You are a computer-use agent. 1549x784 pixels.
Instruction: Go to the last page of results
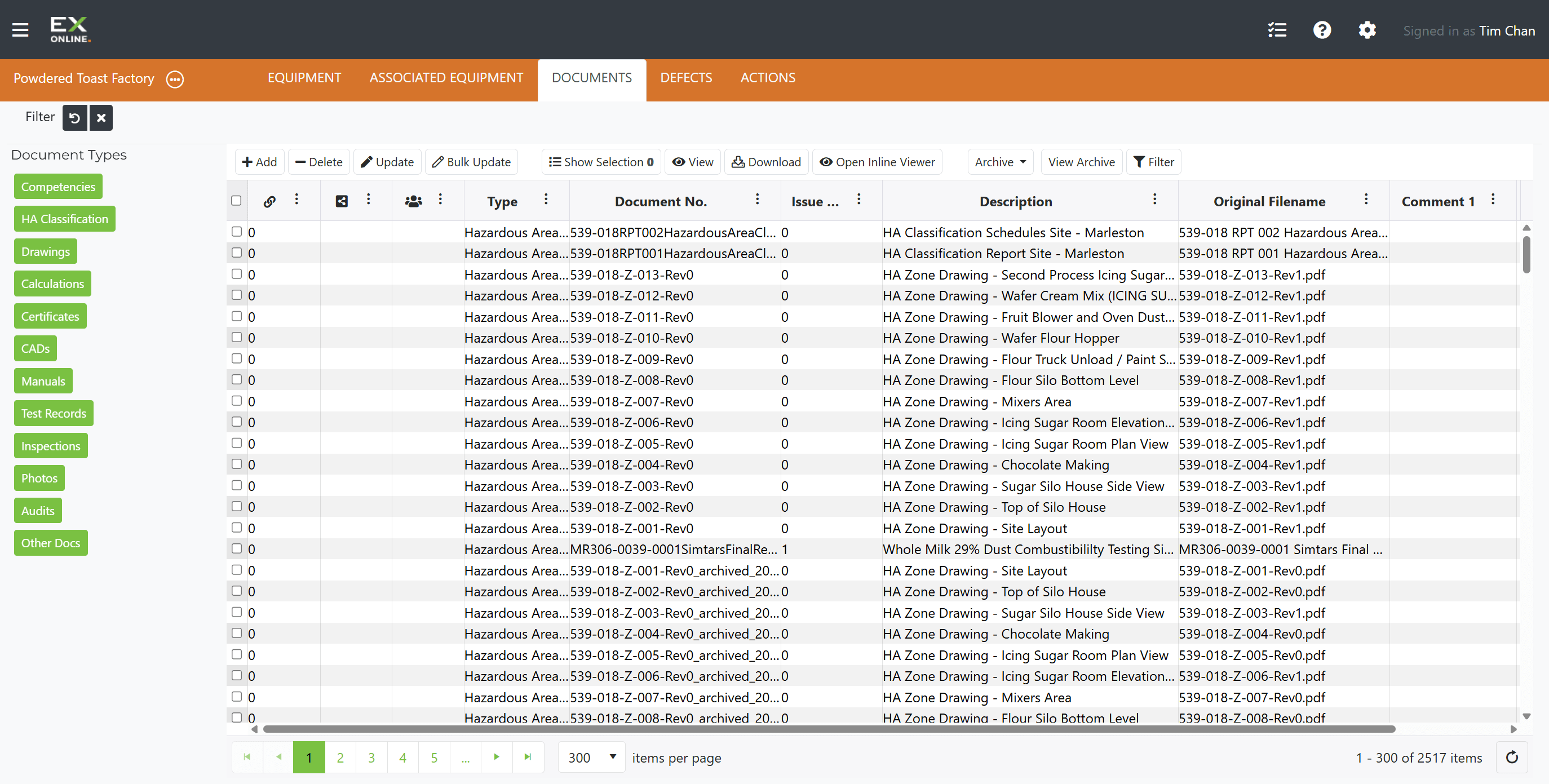528,757
